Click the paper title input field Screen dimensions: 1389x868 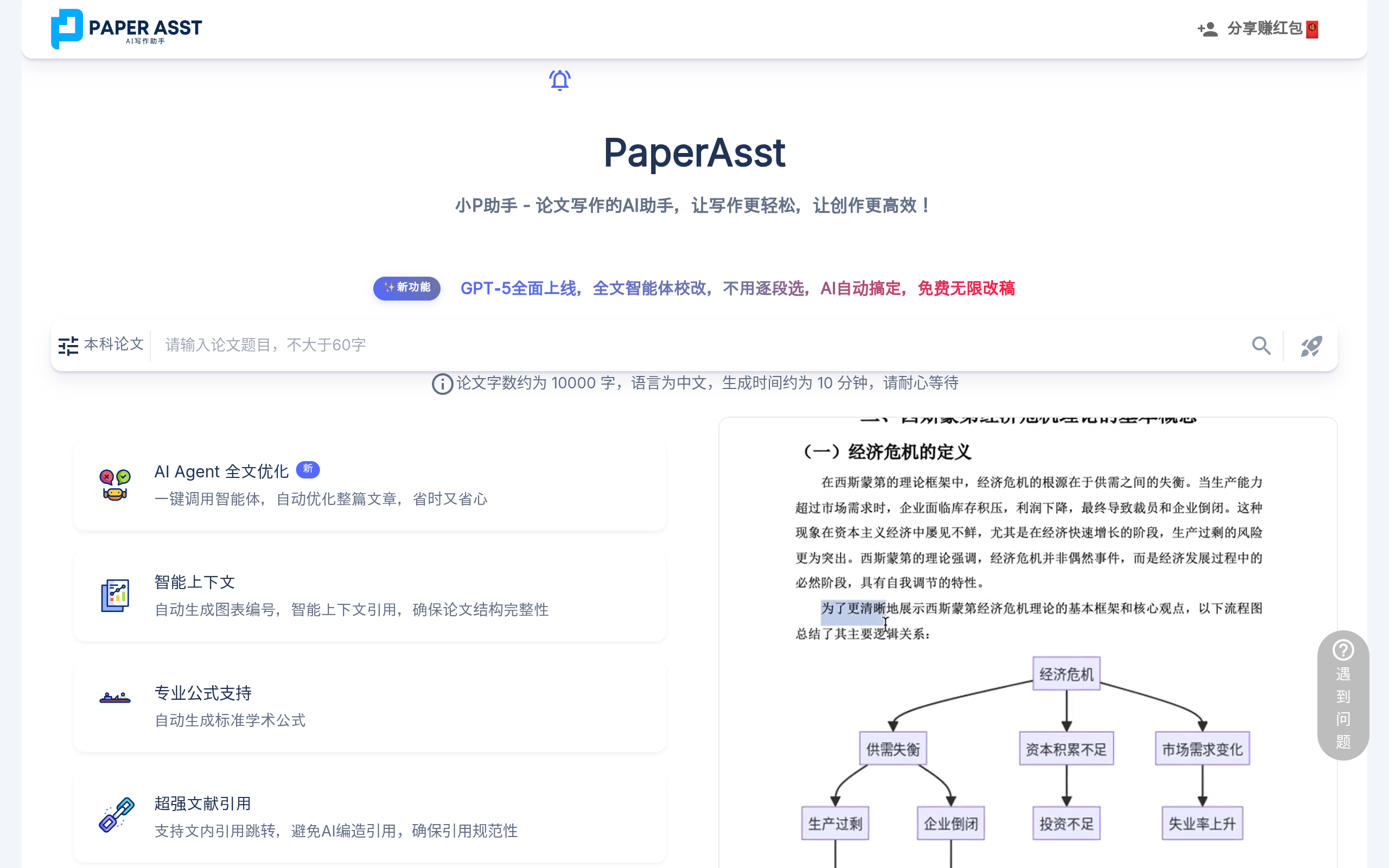tap(700, 345)
